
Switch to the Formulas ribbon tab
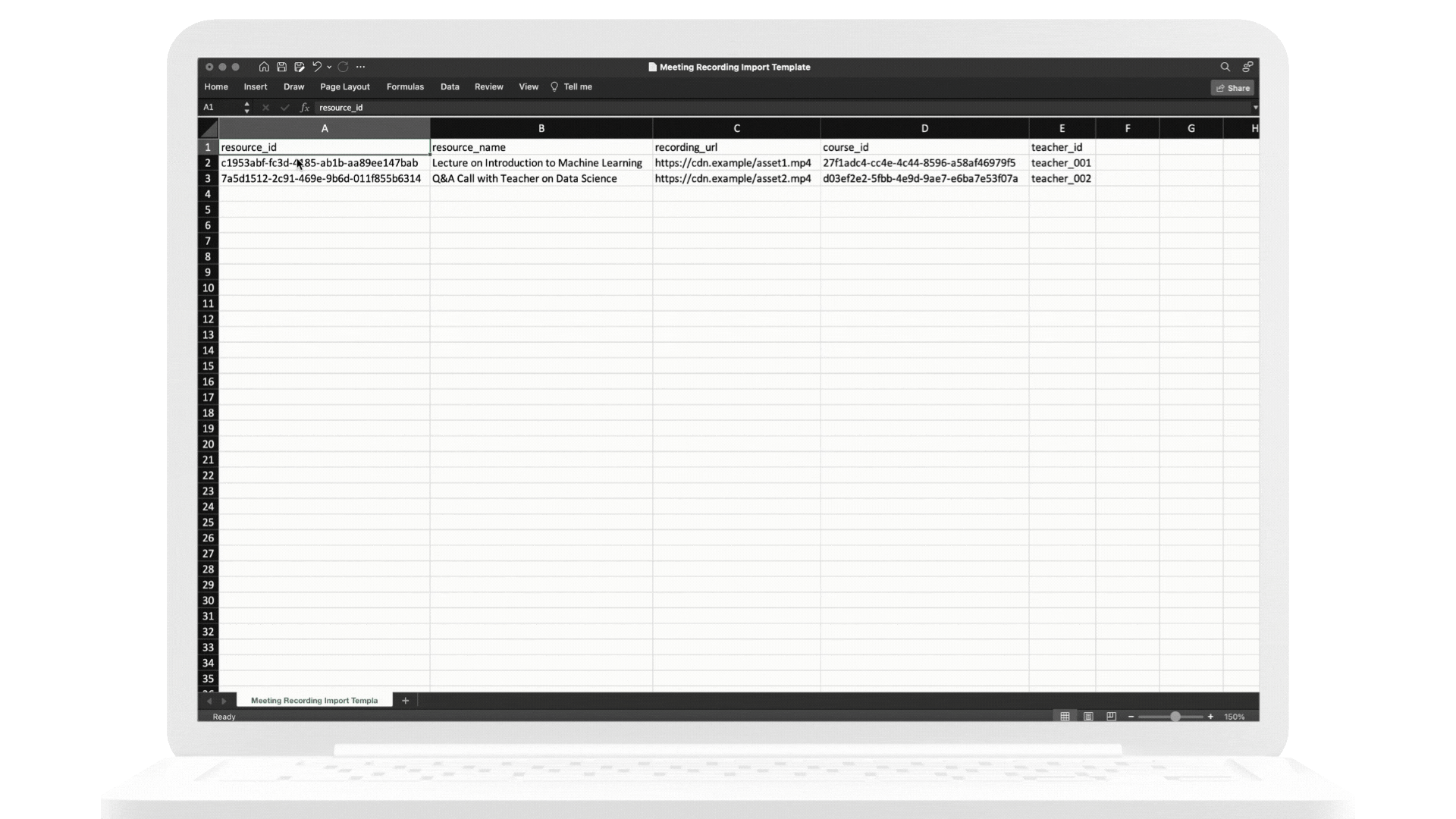405,86
